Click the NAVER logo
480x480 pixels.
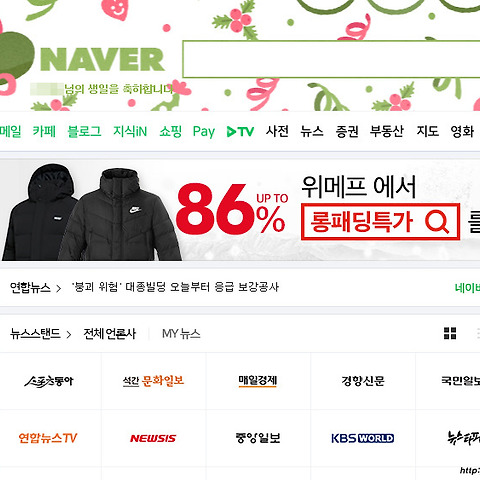103,59
